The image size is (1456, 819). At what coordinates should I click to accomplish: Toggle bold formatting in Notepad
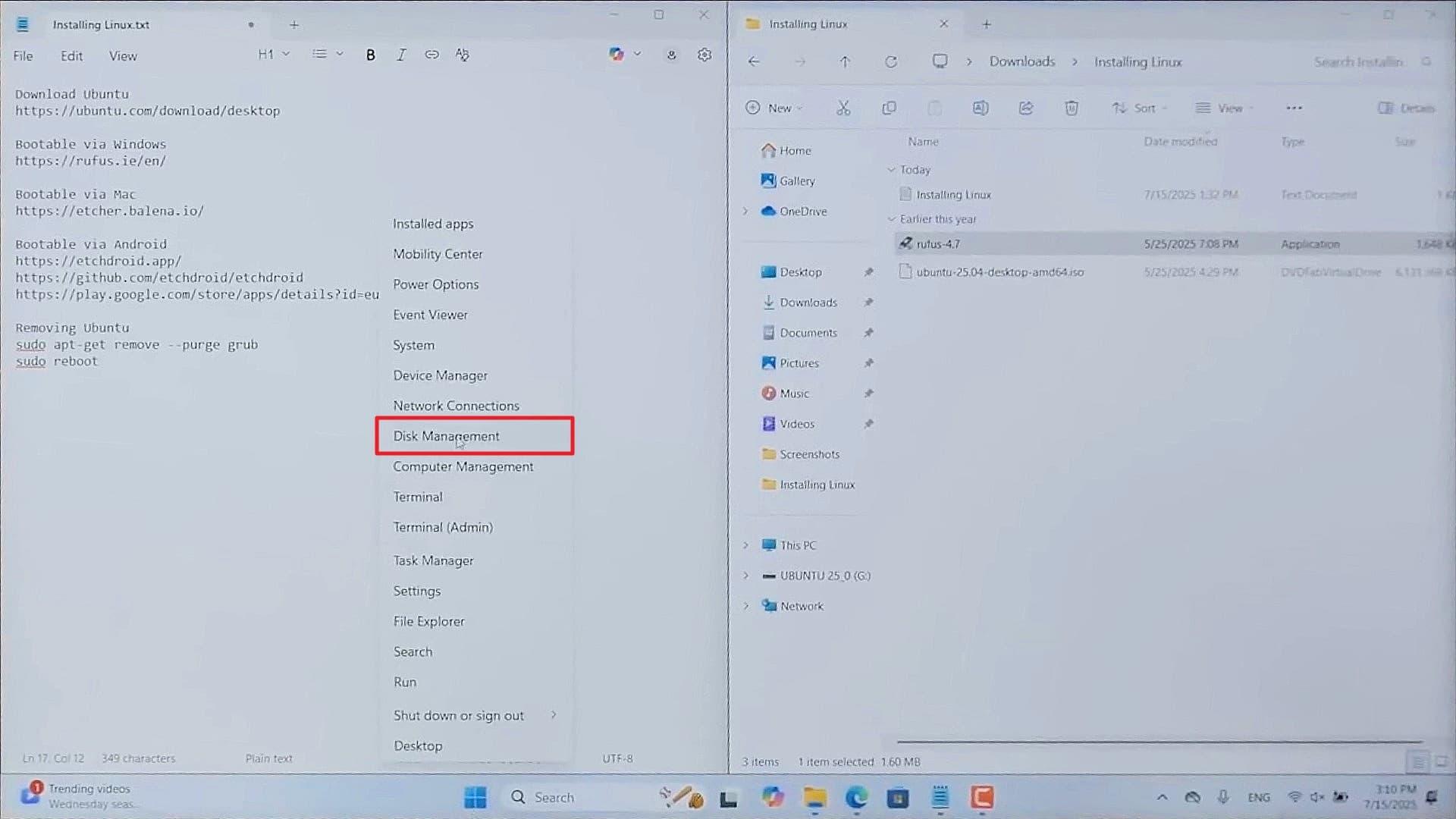coord(370,55)
